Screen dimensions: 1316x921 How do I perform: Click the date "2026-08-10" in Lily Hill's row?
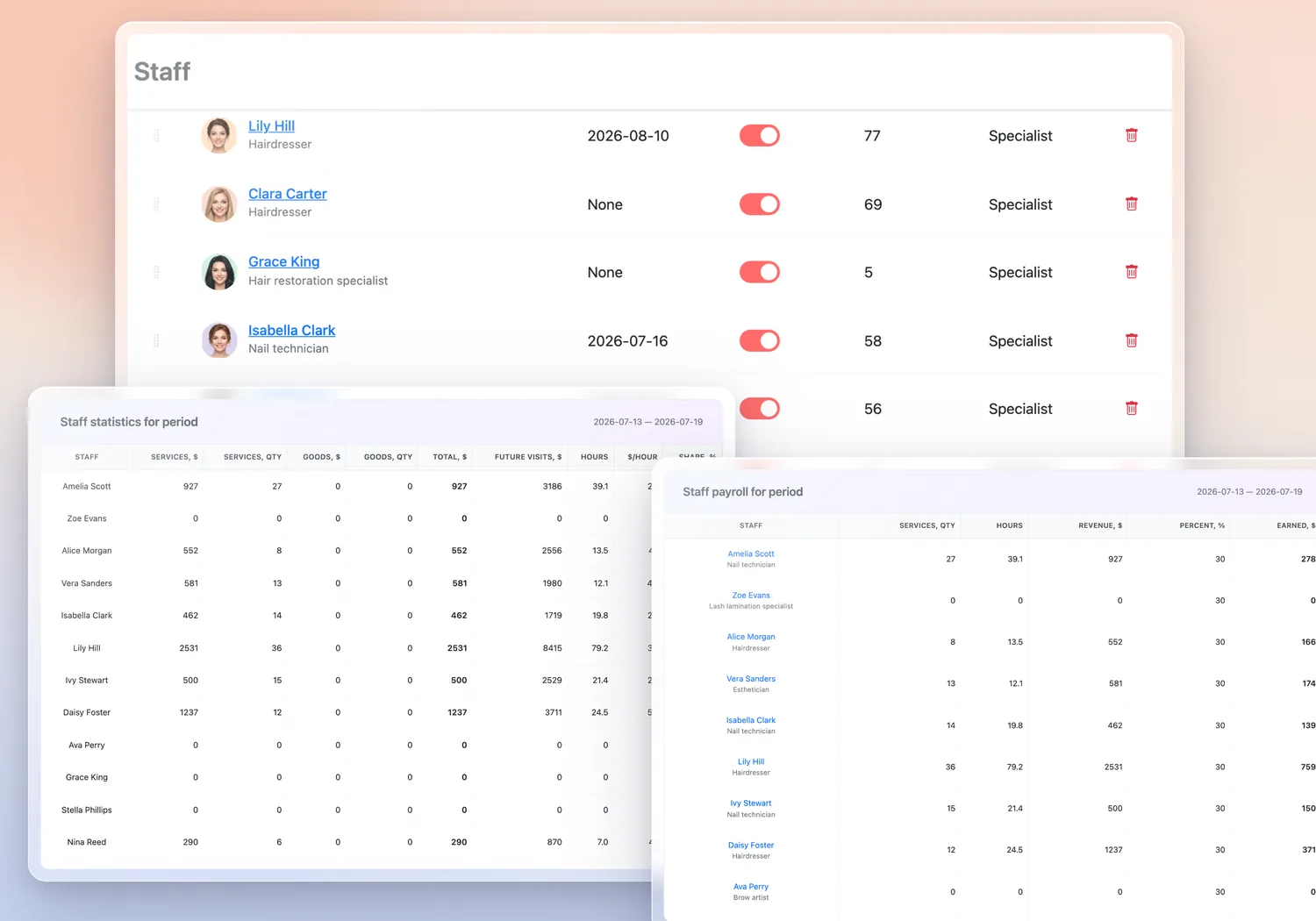(628, 136)
